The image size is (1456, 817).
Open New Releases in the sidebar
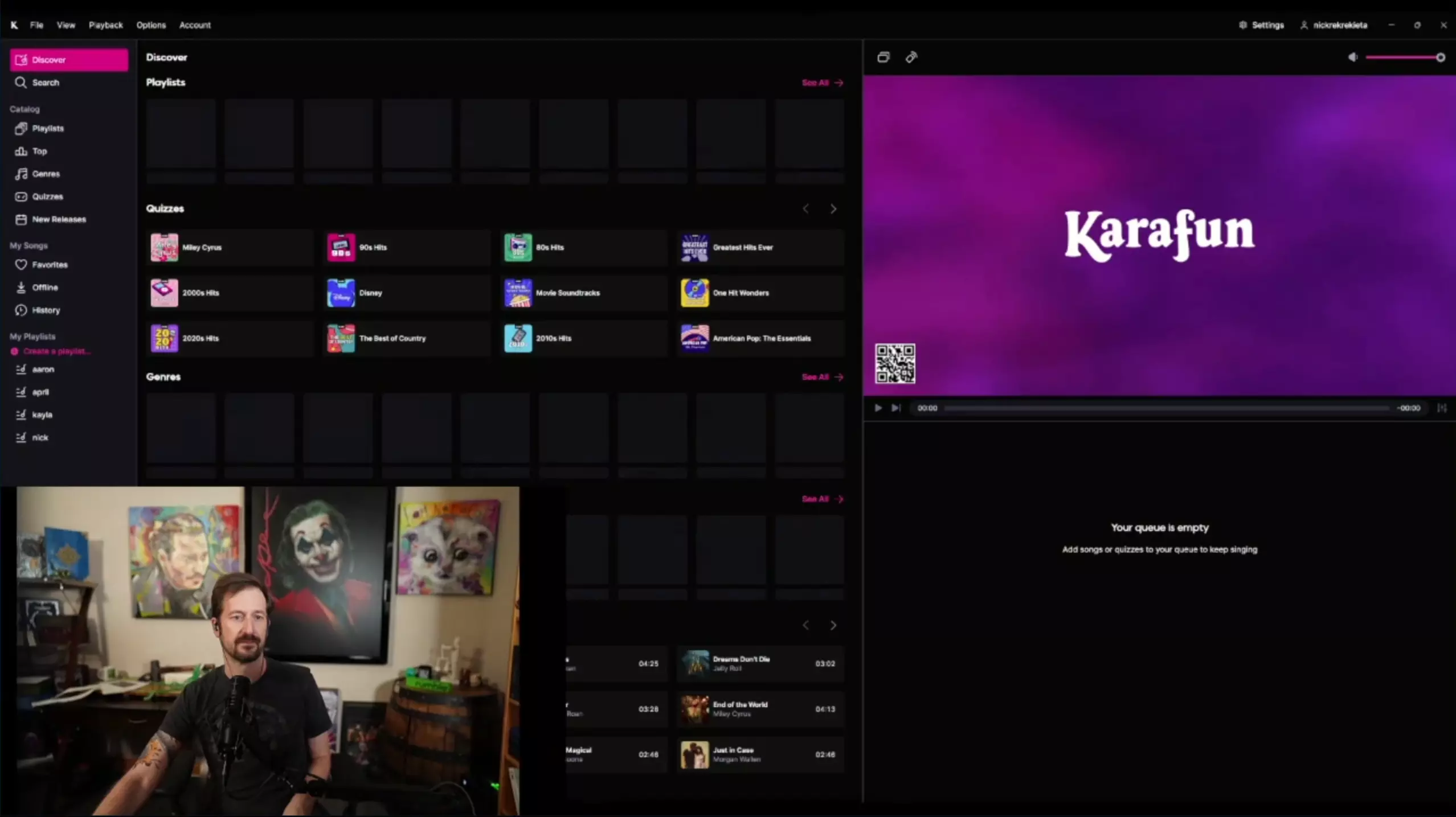69,220
